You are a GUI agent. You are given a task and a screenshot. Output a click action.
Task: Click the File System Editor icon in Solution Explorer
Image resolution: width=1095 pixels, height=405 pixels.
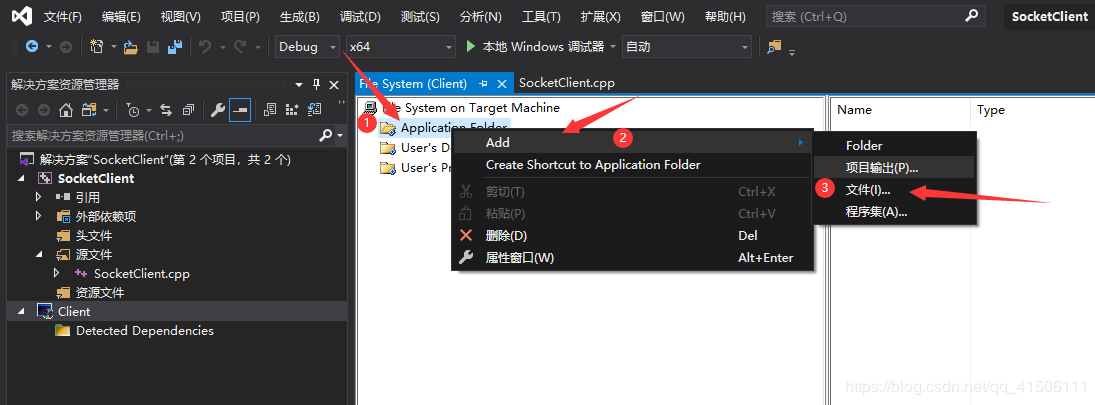click(270, 110)
